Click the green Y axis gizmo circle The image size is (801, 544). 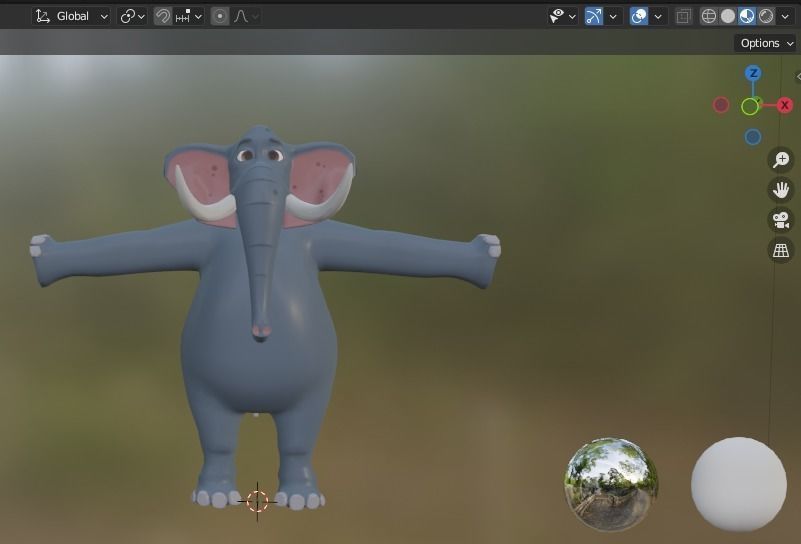pos(750,107)
